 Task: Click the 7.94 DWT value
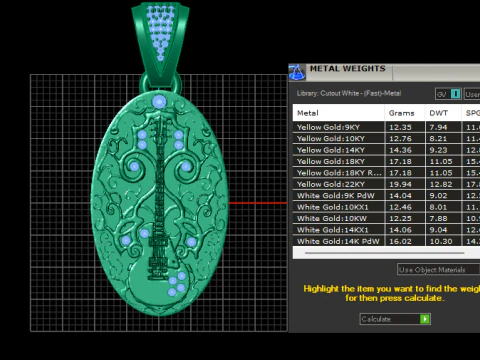tap(438, 127)
